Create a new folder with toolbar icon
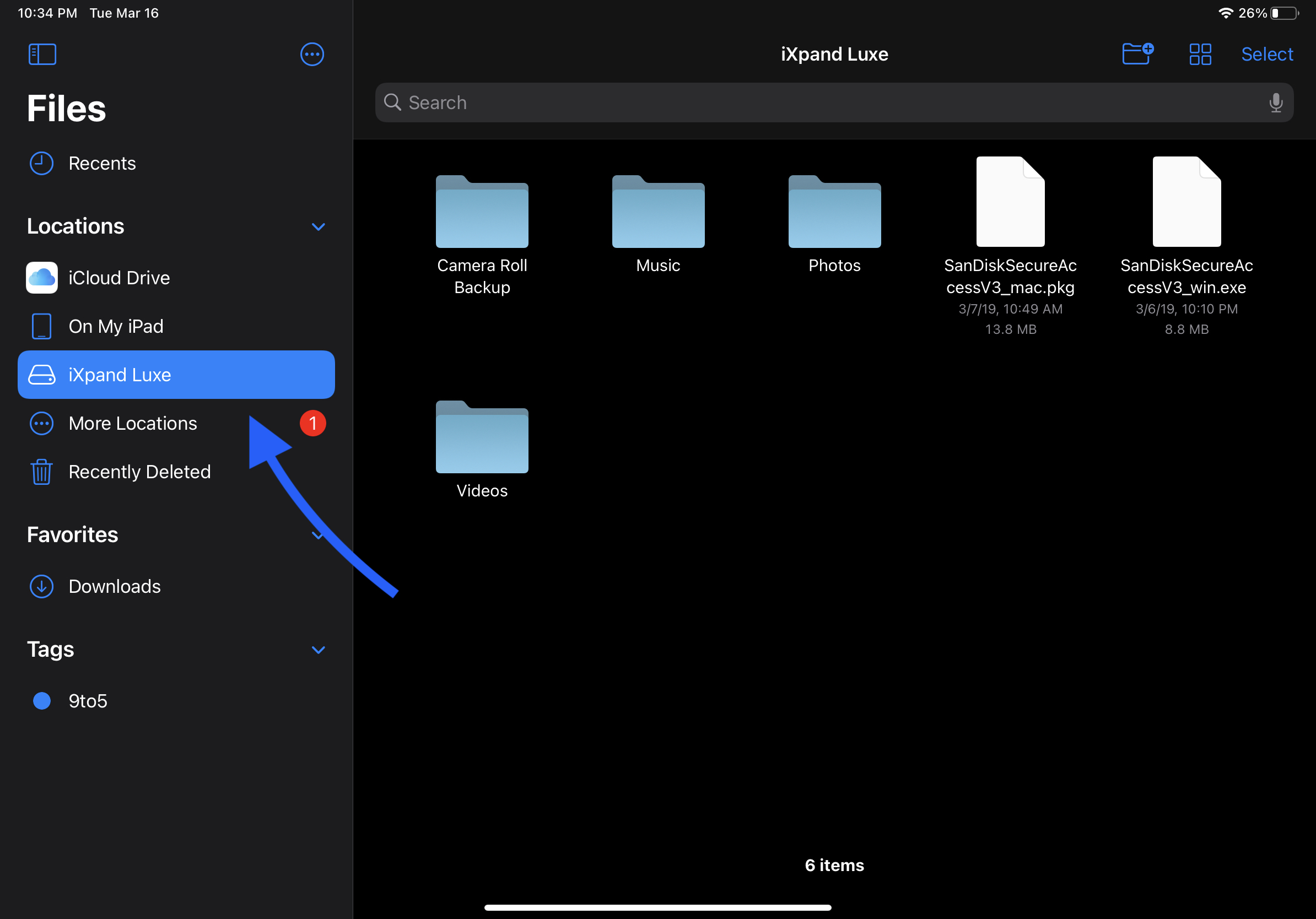Image resolution: width=1316 pixels, height=919 pixels. coord(1137,55)
